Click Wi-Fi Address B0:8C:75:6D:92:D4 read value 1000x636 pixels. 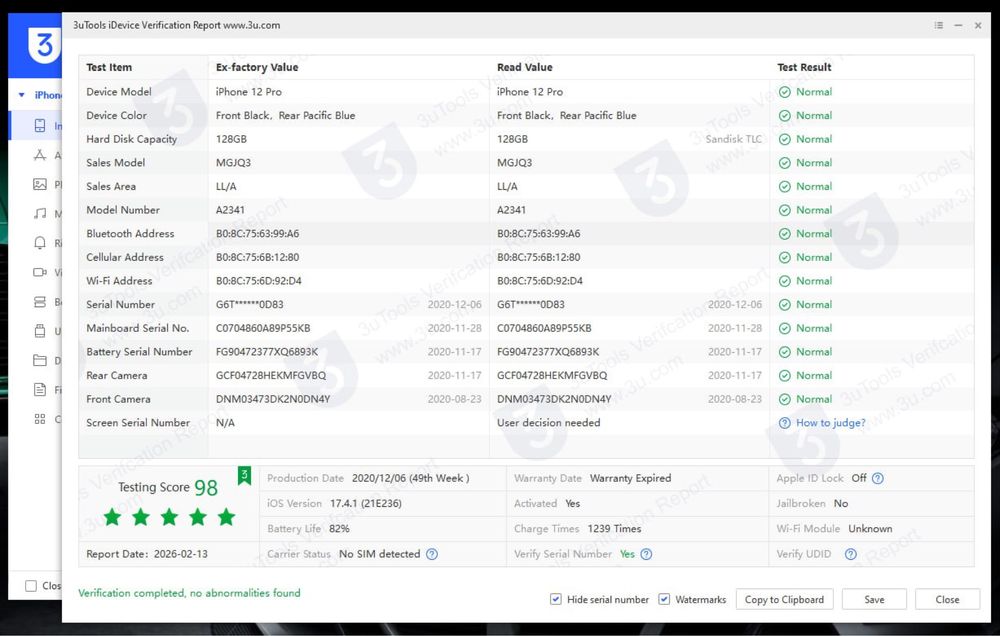540,281
